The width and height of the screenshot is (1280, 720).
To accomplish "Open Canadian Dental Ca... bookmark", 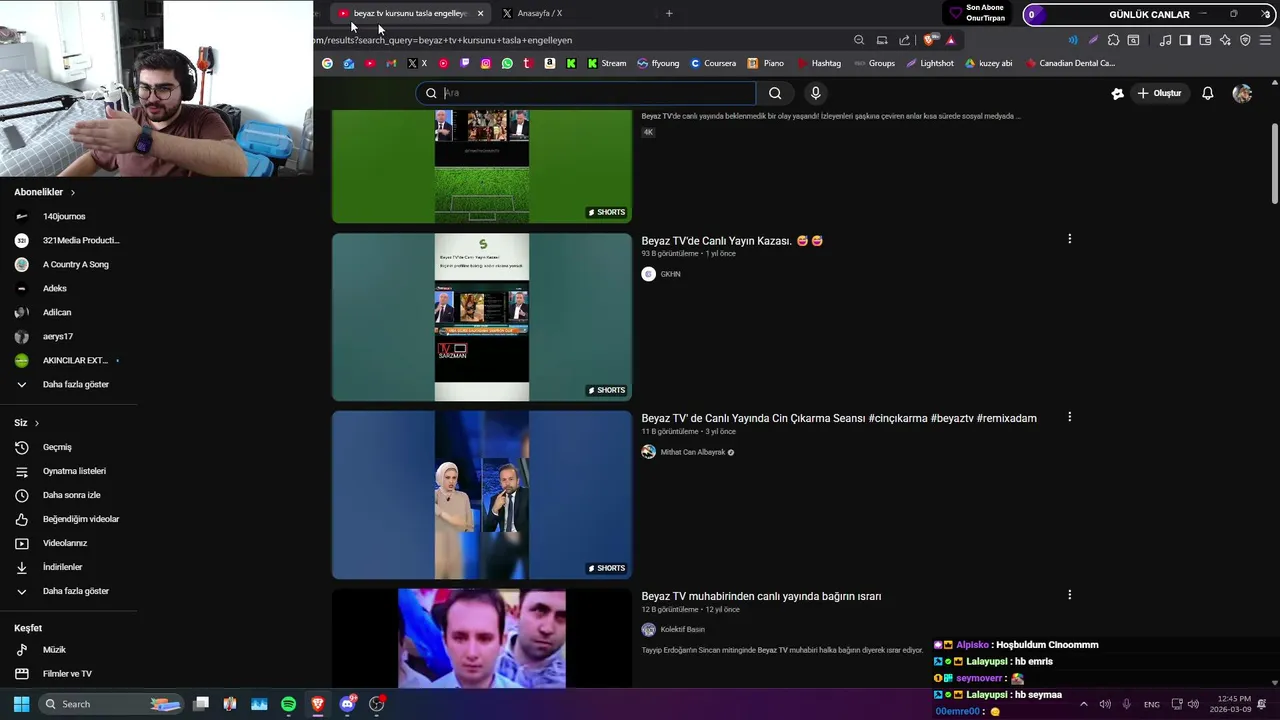I will pos(1070,63).
